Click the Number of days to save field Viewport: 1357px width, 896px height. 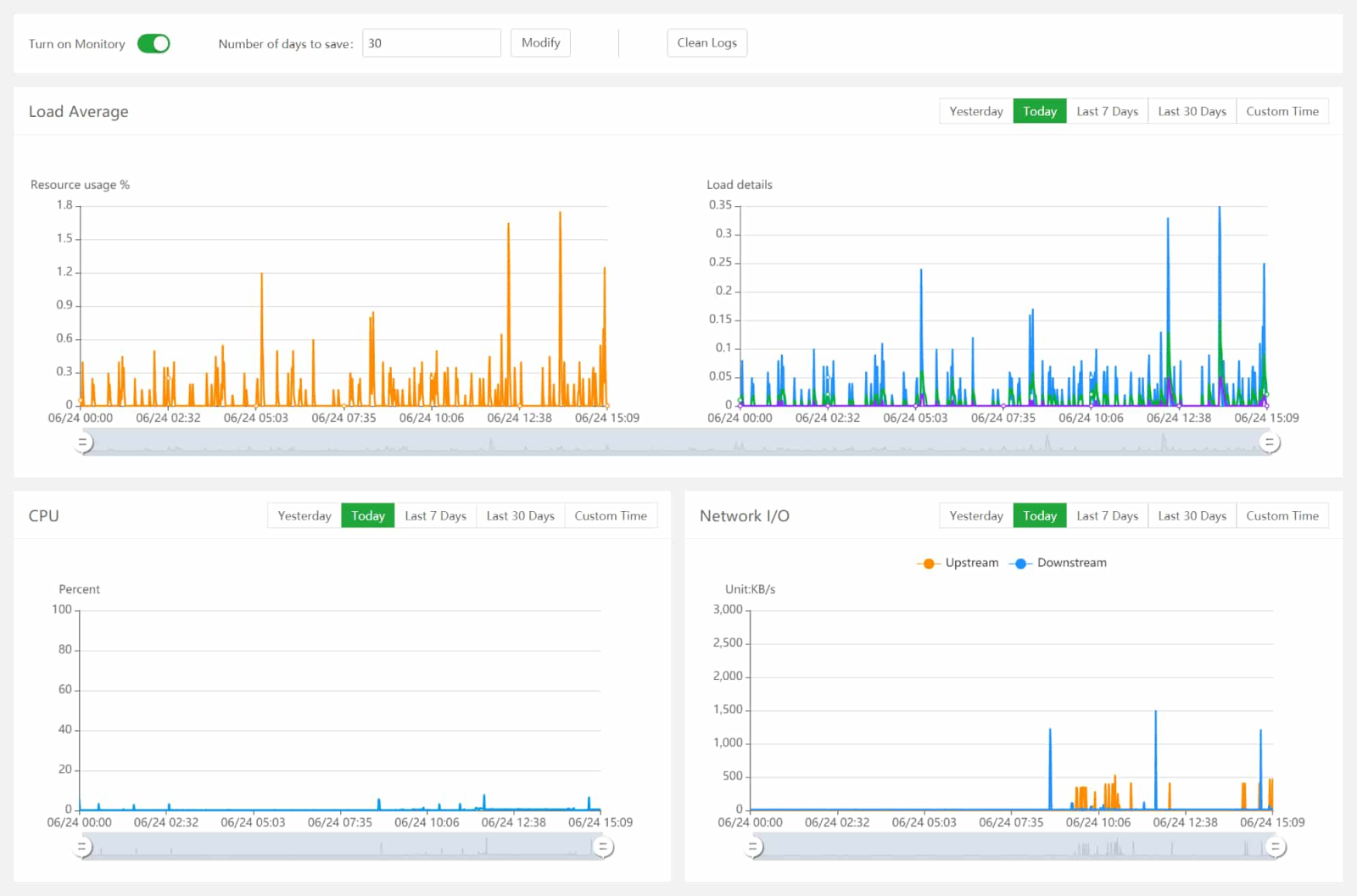point(431,43)
